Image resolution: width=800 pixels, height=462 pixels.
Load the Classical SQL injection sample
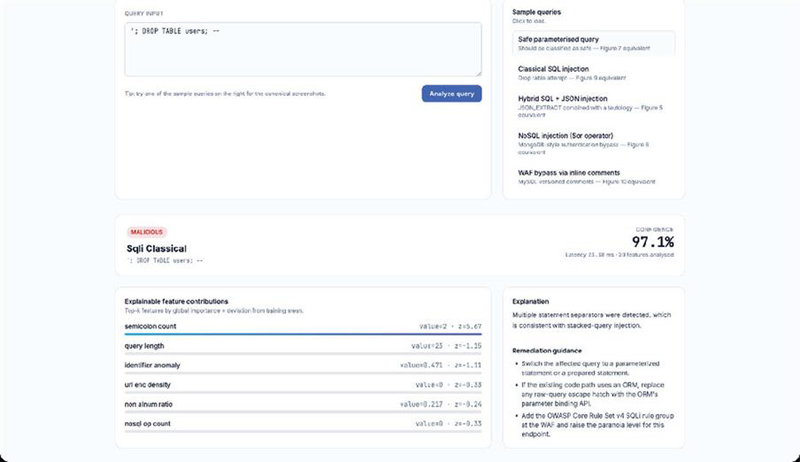pyautogui.click(x=593, y=73)
